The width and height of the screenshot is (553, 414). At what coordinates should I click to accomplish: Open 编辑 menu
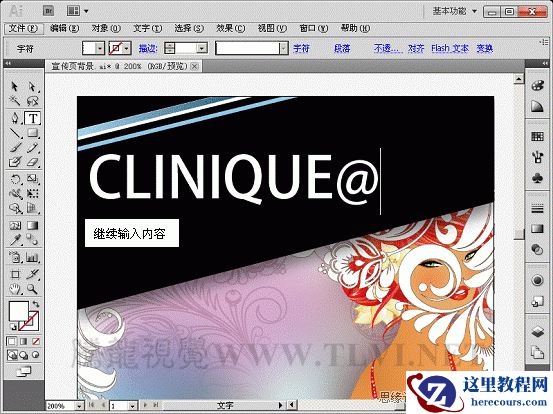click(x=64, y=28)
